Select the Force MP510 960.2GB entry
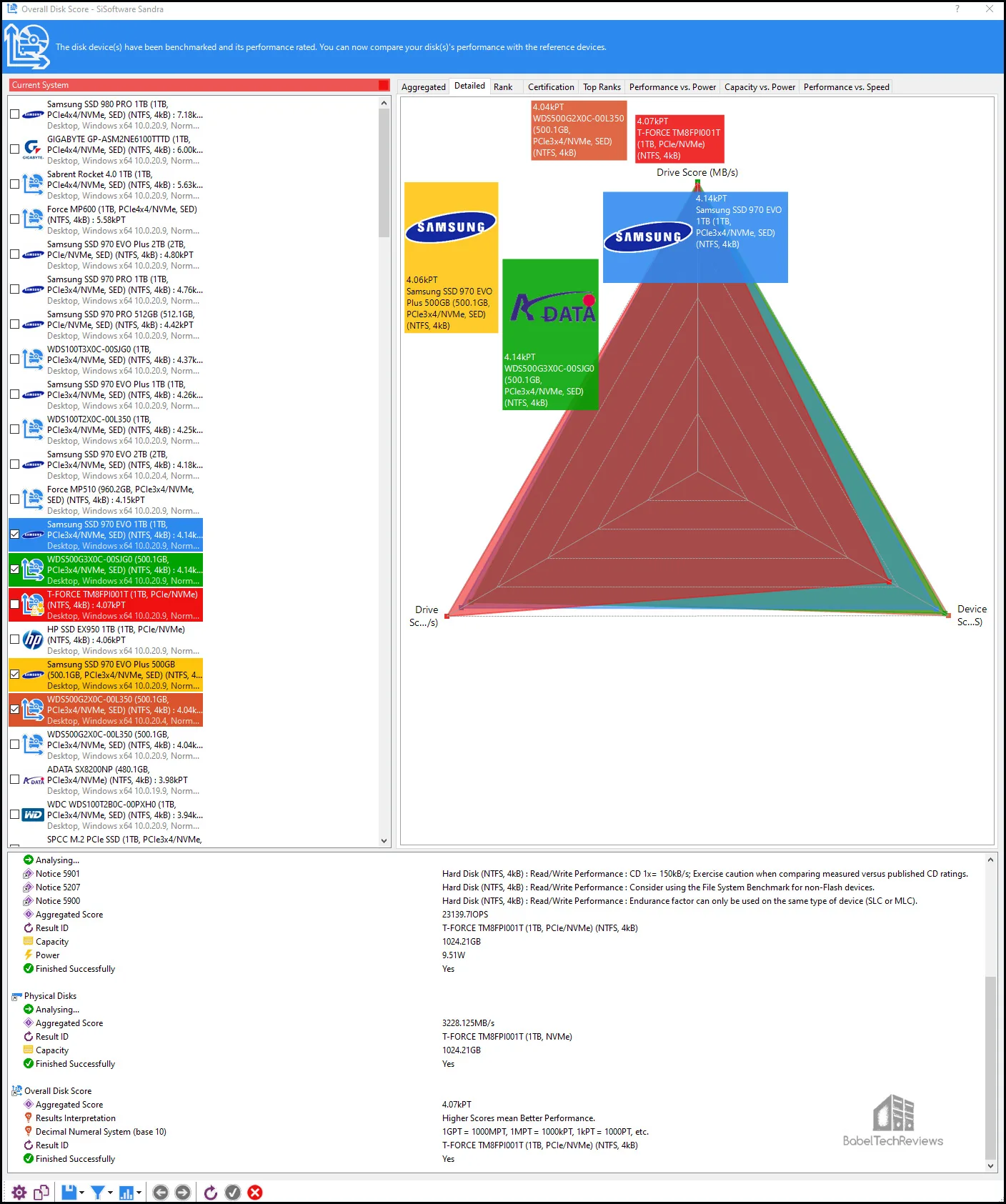The width and height of the screenshot is (1006, 1204). [106, 499]
